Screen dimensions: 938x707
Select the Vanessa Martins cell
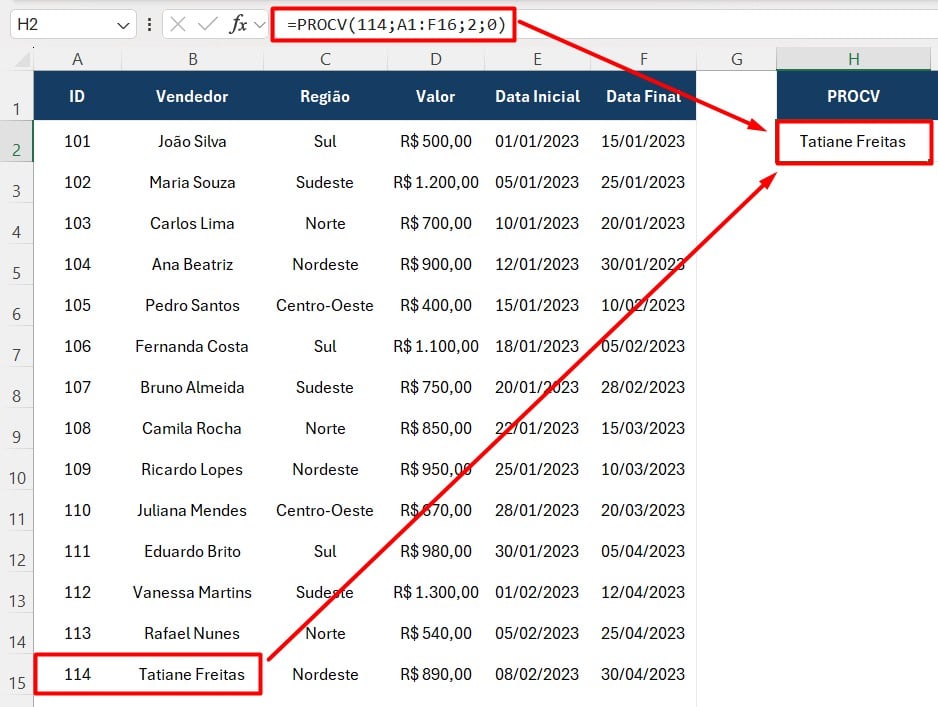(192, 592)
